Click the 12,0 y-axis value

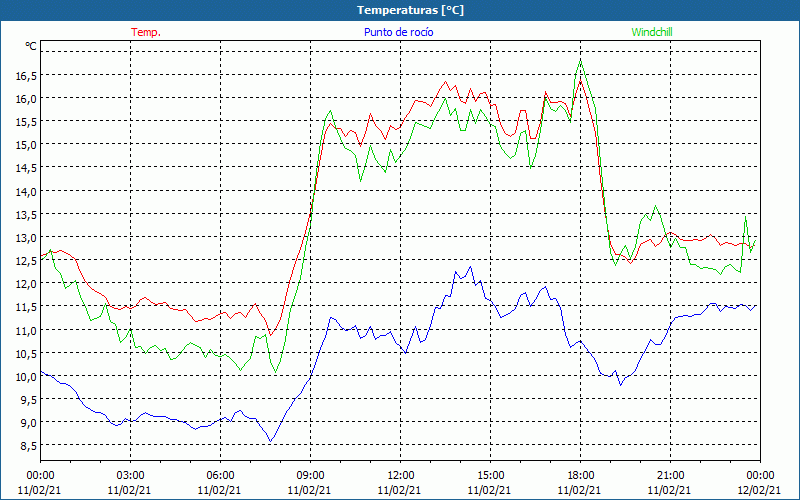(27, 284)
